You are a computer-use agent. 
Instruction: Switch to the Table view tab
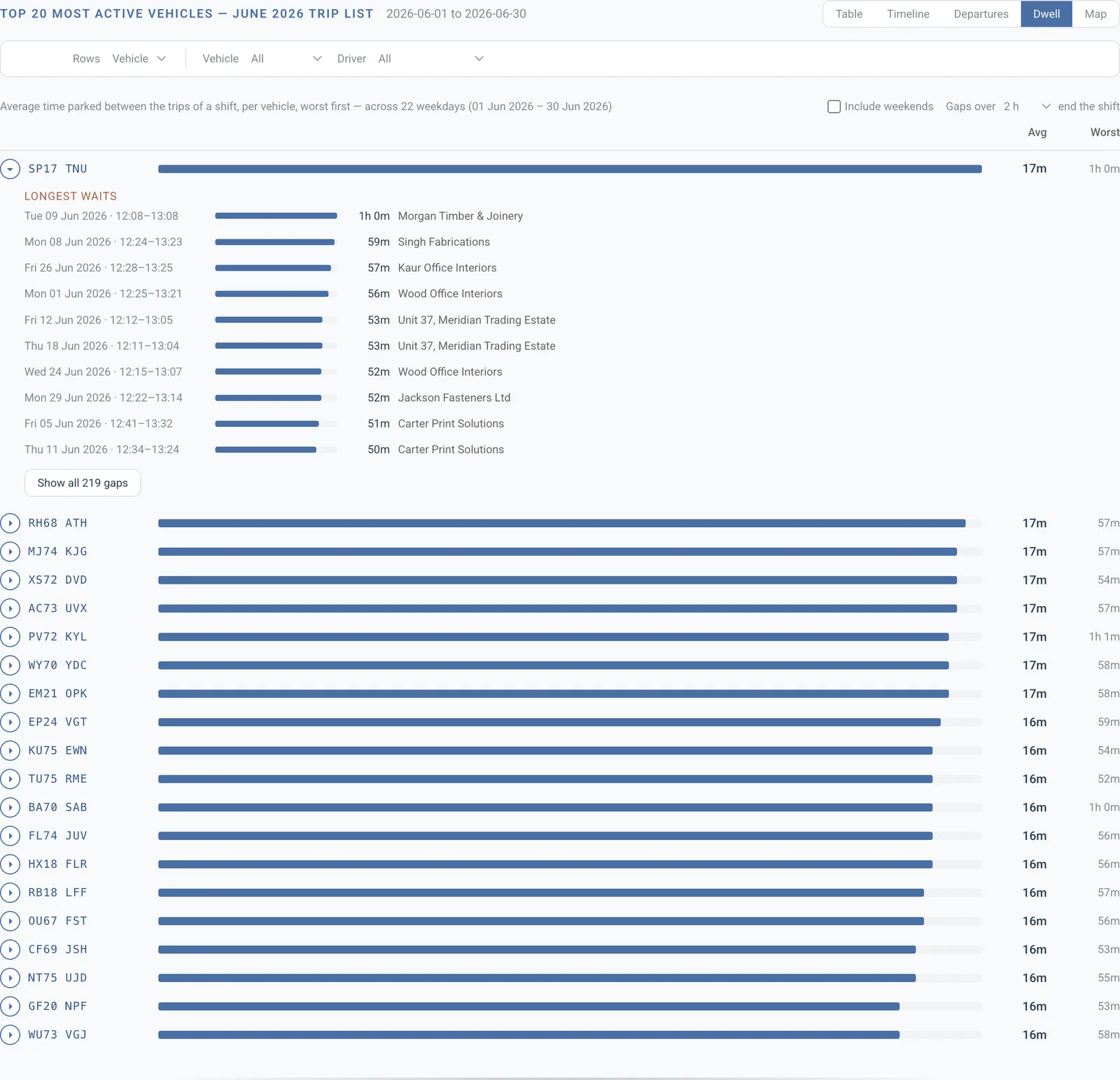point(848,14)
